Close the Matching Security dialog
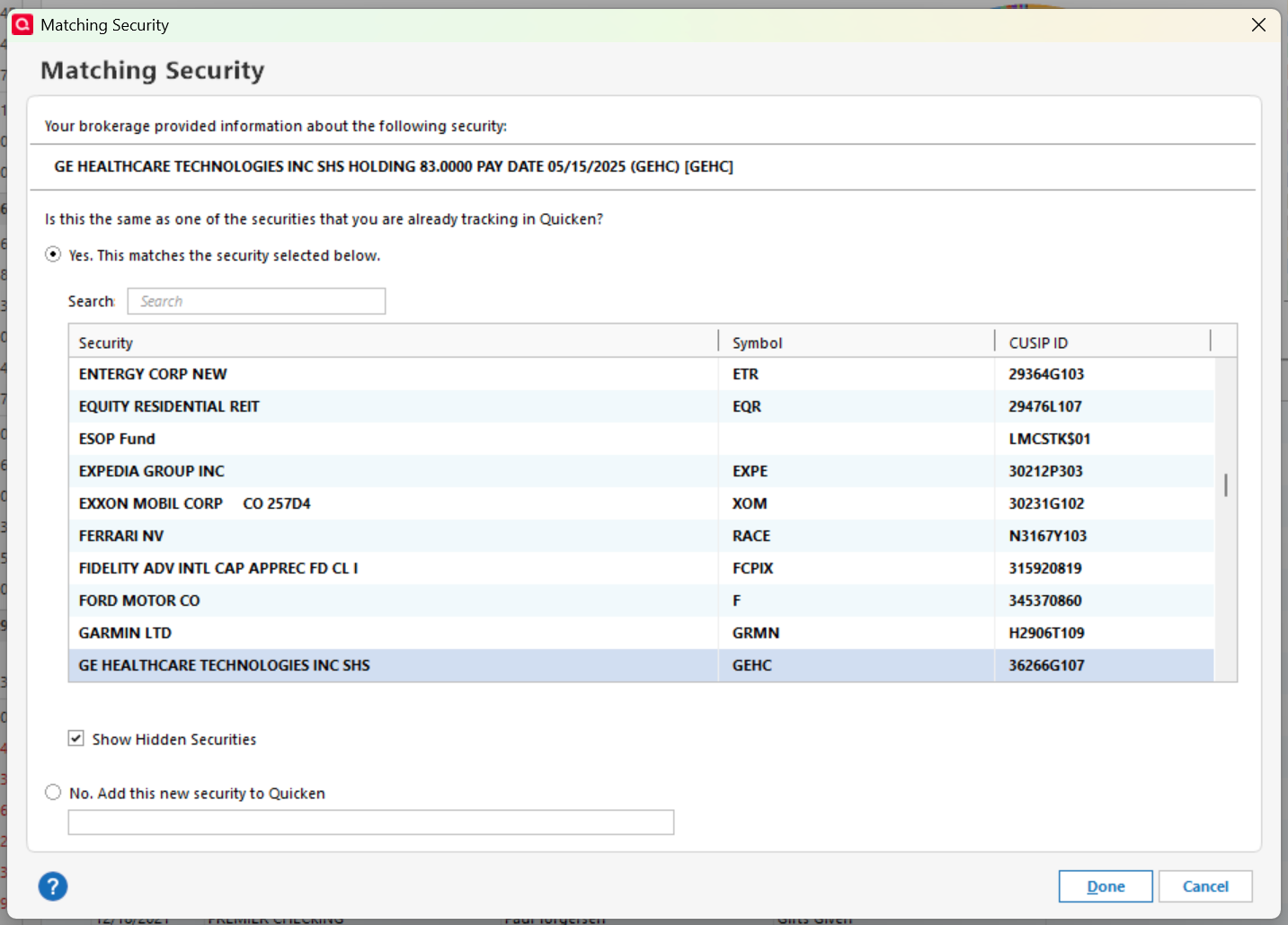 1258,25
